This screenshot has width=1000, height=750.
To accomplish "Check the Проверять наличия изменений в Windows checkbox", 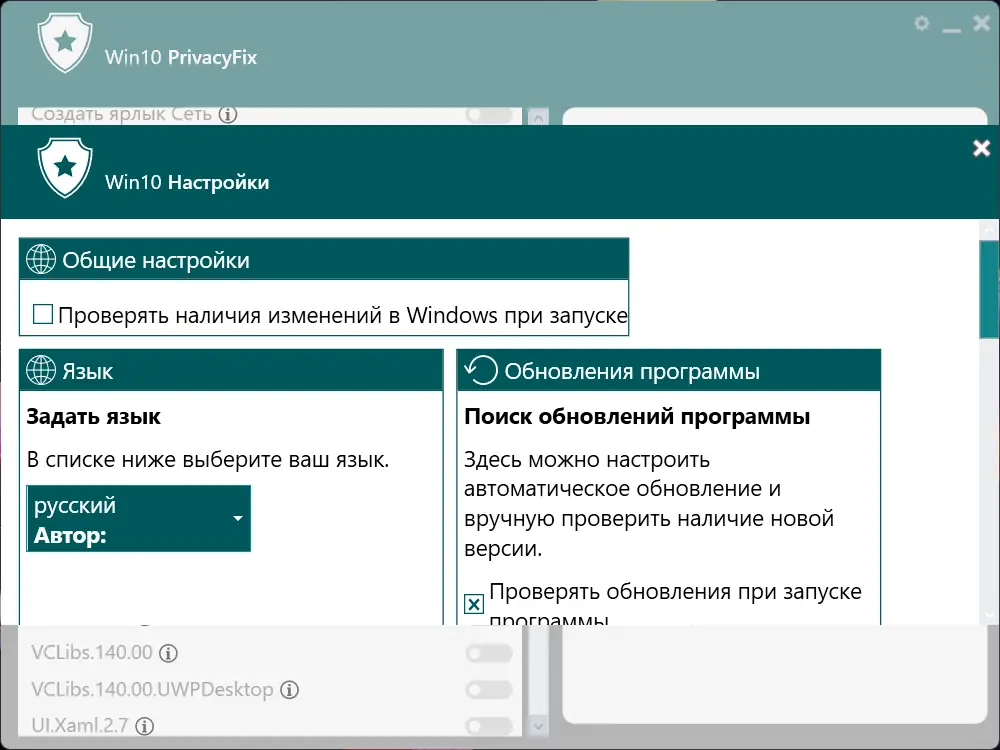I will coord(42,313).
